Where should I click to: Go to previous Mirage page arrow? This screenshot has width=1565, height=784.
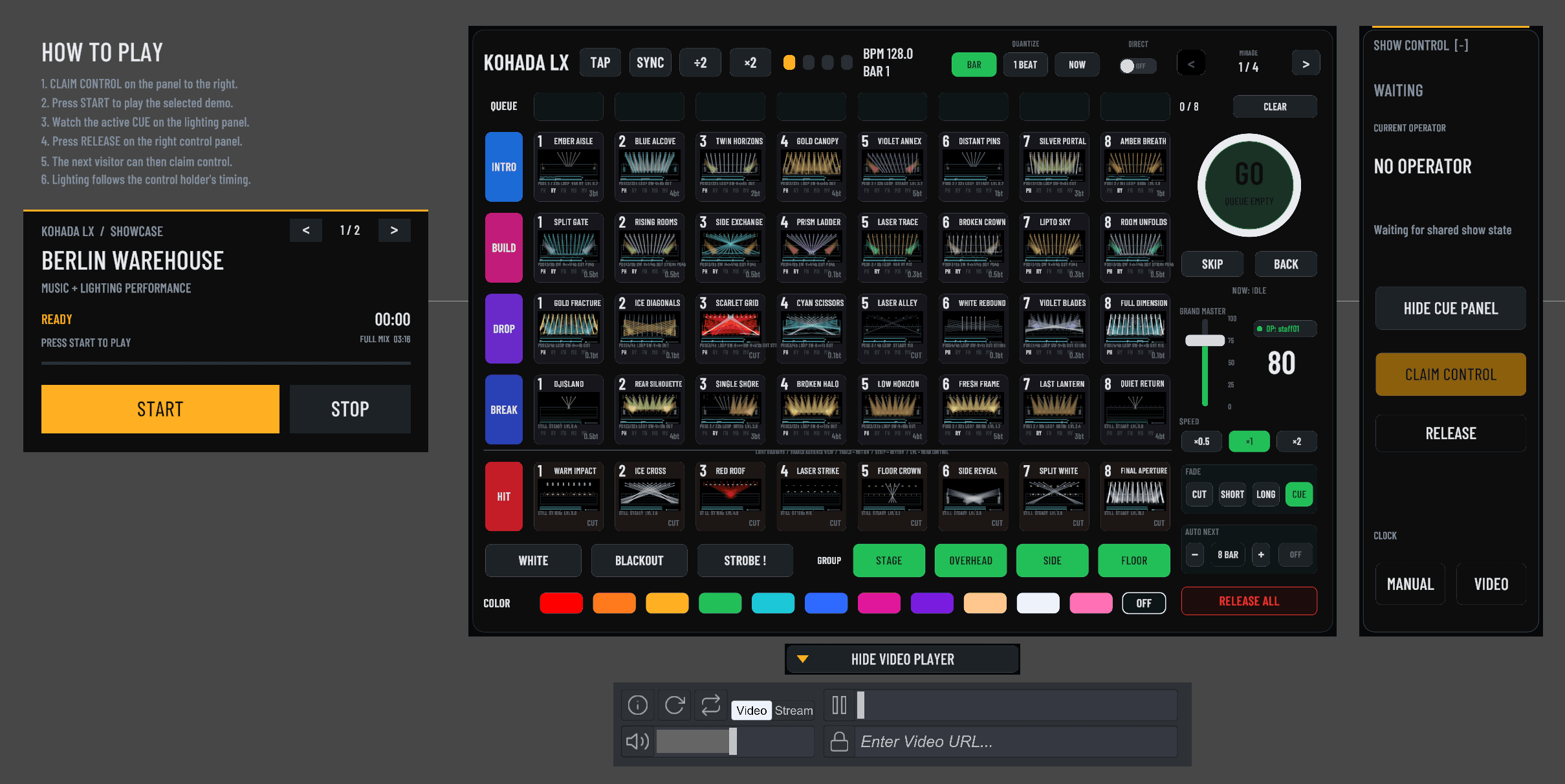pos(1191,63)
